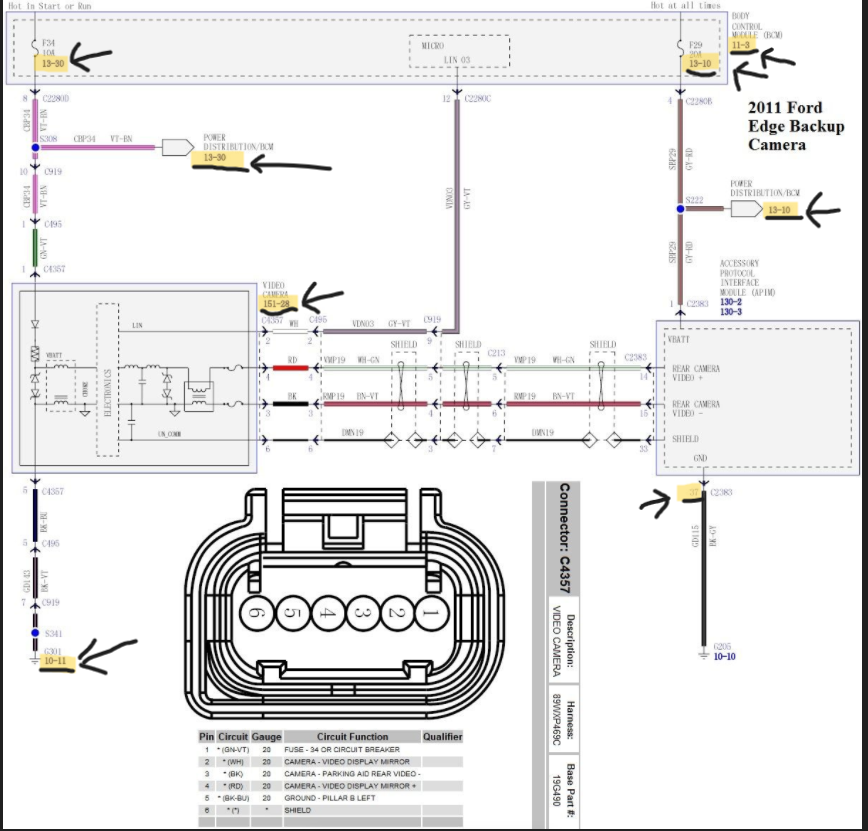Click the 2011 Ford Edge Backup Camera title
Viewport: 868px width, 831px height.
(x=796, y=127)
